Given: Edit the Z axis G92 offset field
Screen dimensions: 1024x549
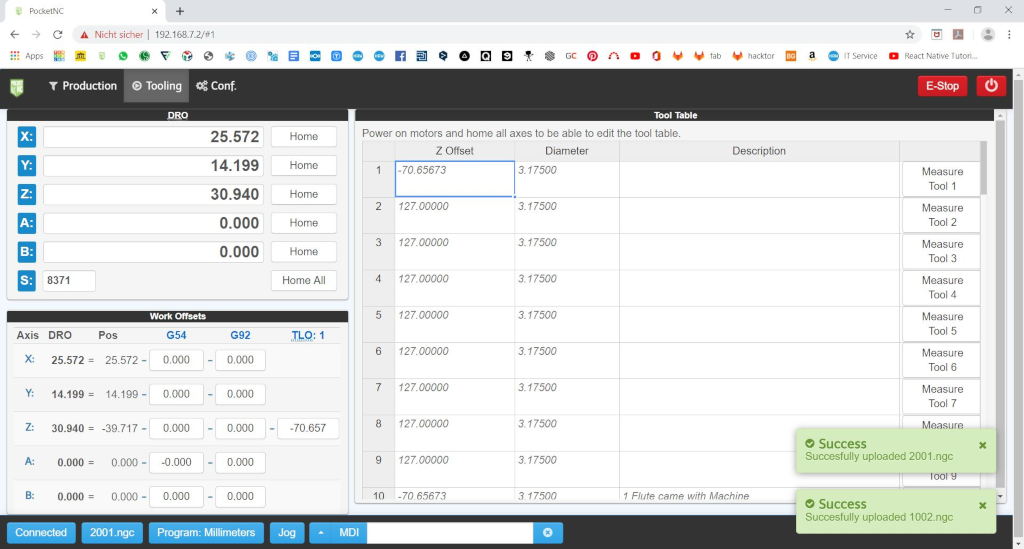Looking at the screenshot, I should [x=240, y=428].
